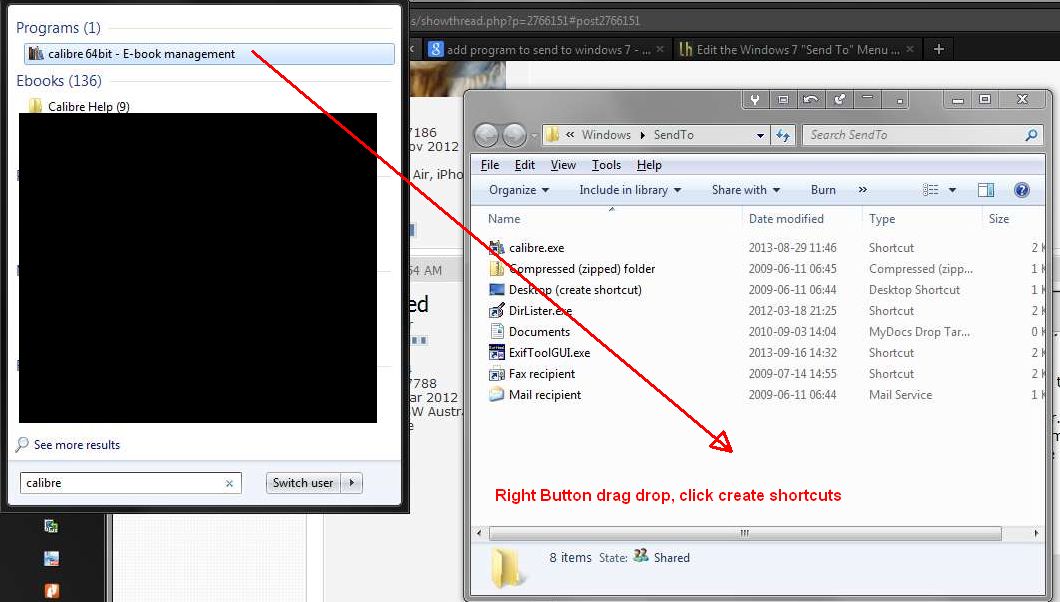Close the Edit the Windows 7 Send To tab
Image resolution: width=1060 pixels, height=602 pixels.
pos(910,49)
